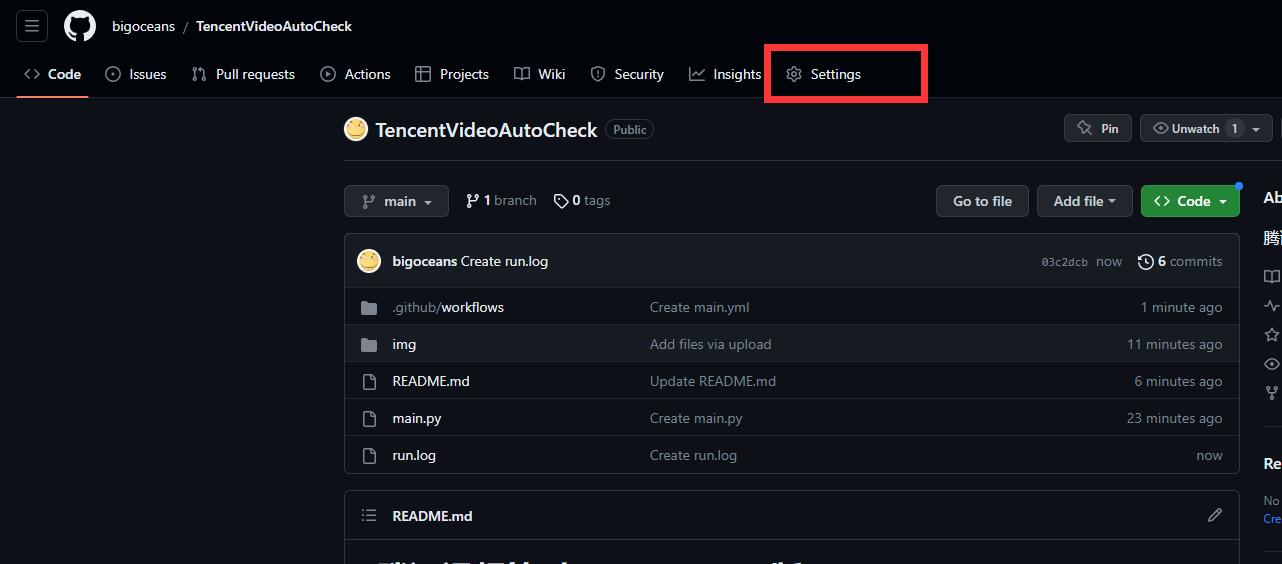Open the Insights tab
The image size is (1282, 564).
725,74
